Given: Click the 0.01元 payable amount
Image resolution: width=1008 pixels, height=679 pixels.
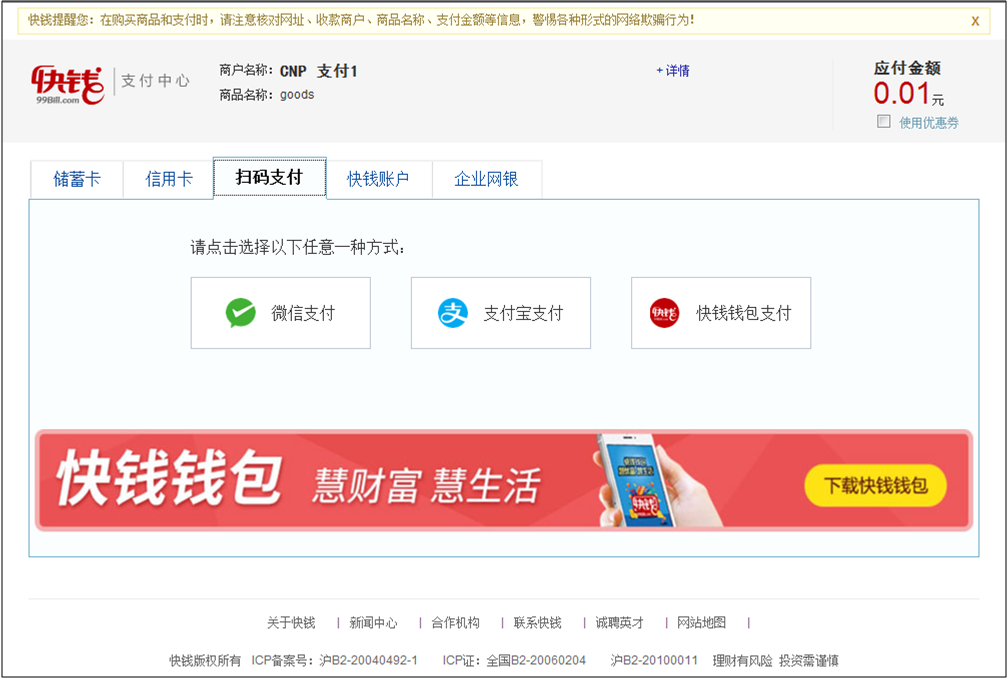Looking at the screenshot, I should 908,94.
